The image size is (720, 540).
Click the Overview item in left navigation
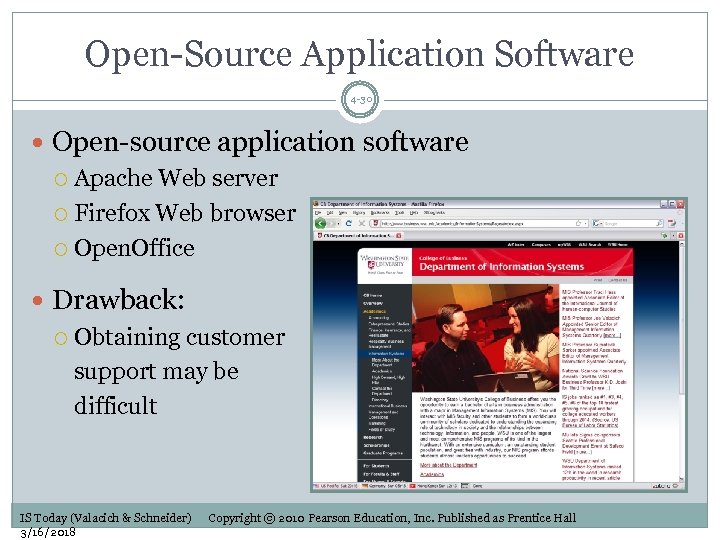click(x=373, y=304)
